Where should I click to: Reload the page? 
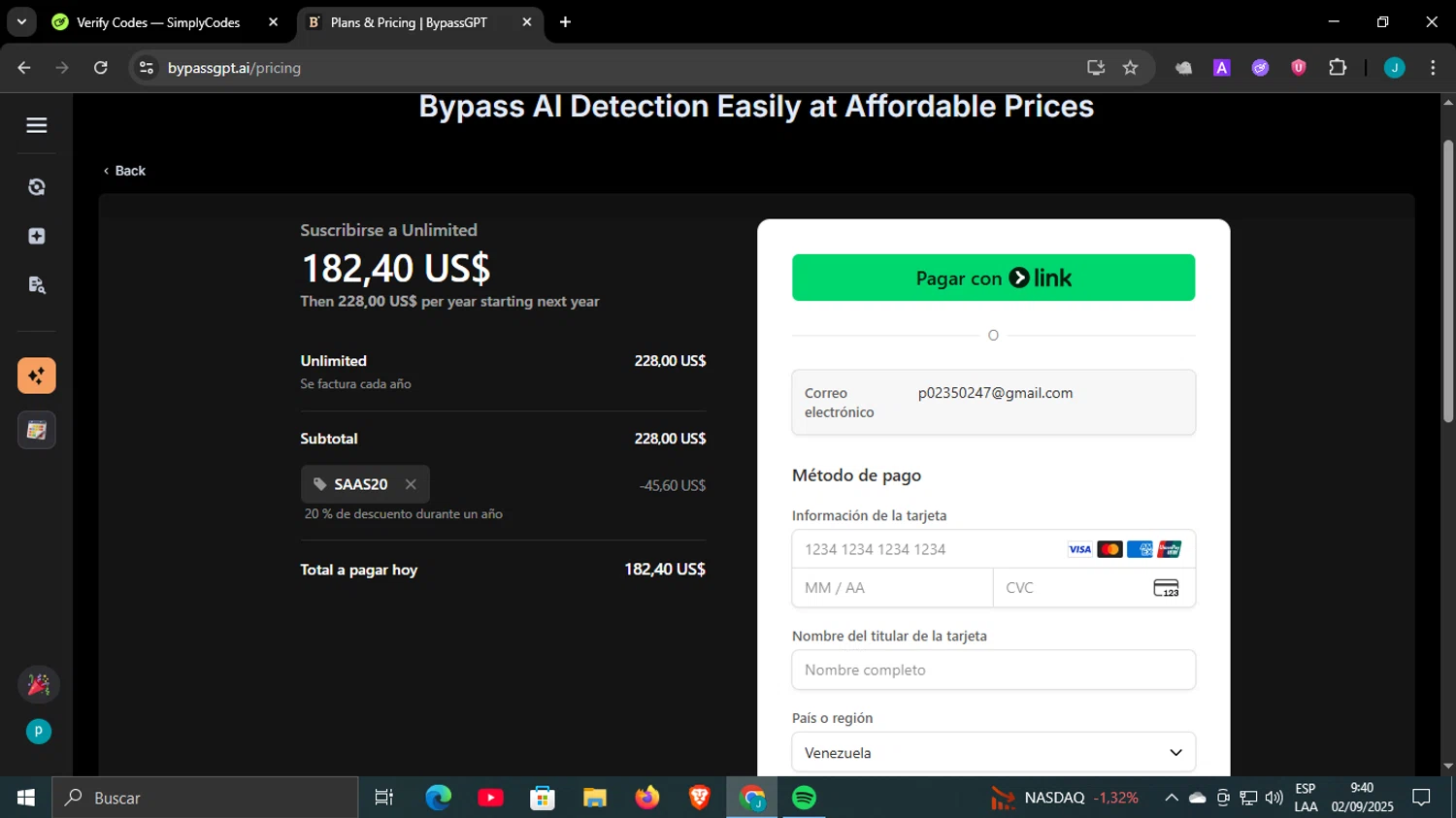(101, 68)
